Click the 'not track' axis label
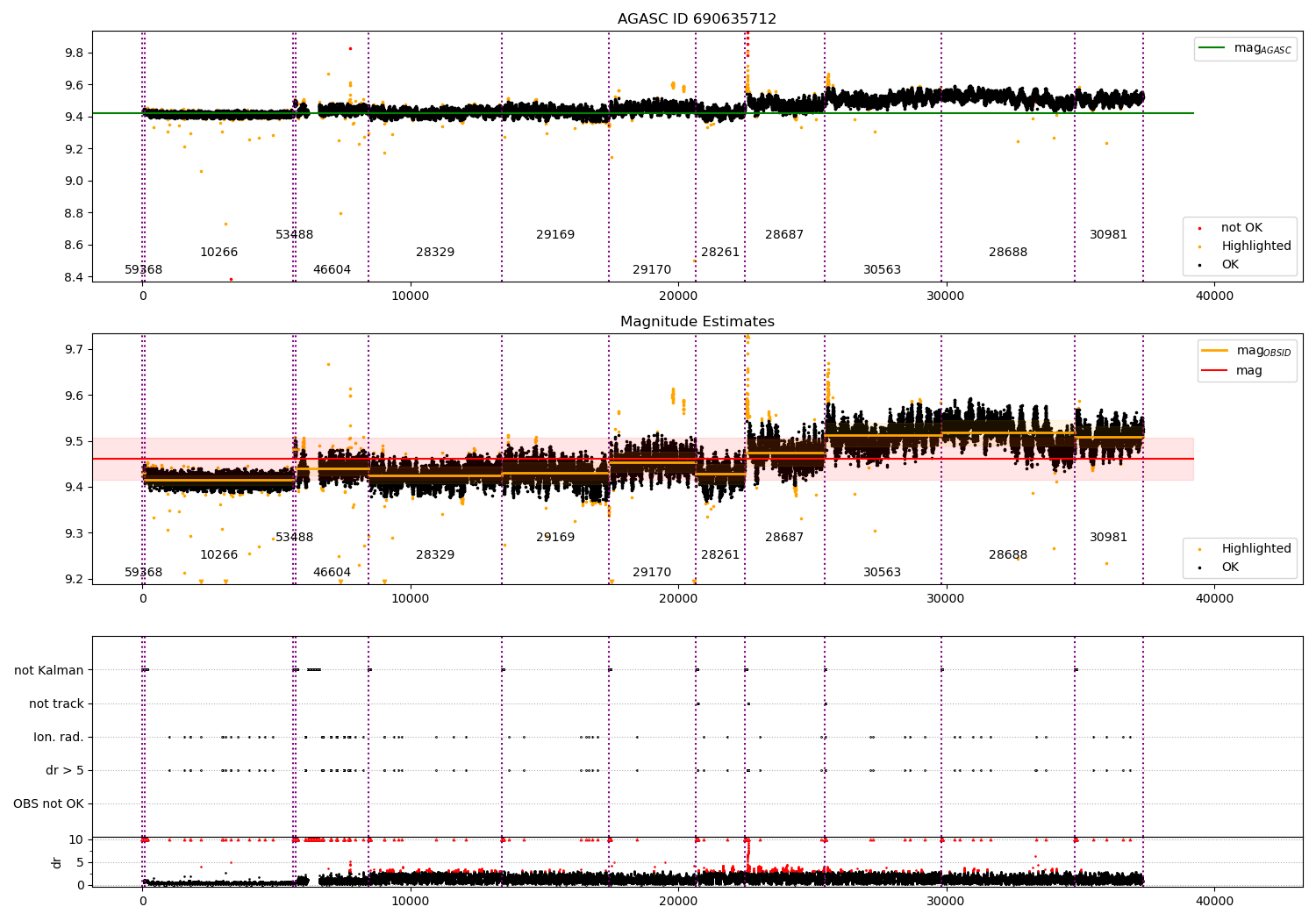Screen dimensions: 1316x921 56,703
